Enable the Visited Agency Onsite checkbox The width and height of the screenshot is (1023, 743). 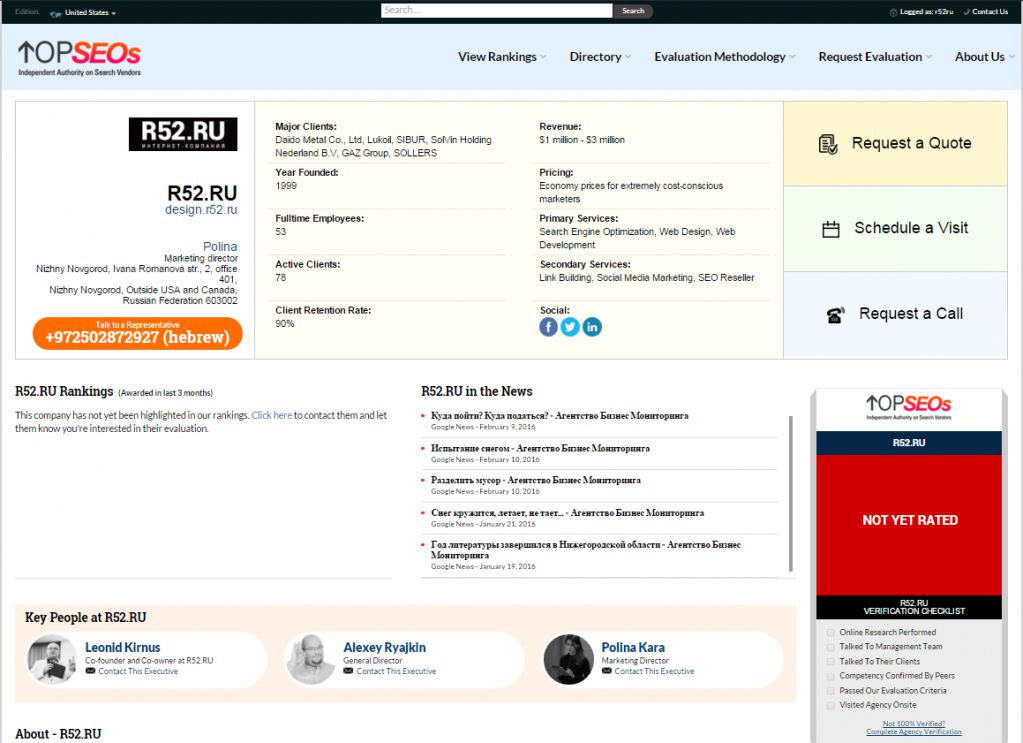pos(830,705)
